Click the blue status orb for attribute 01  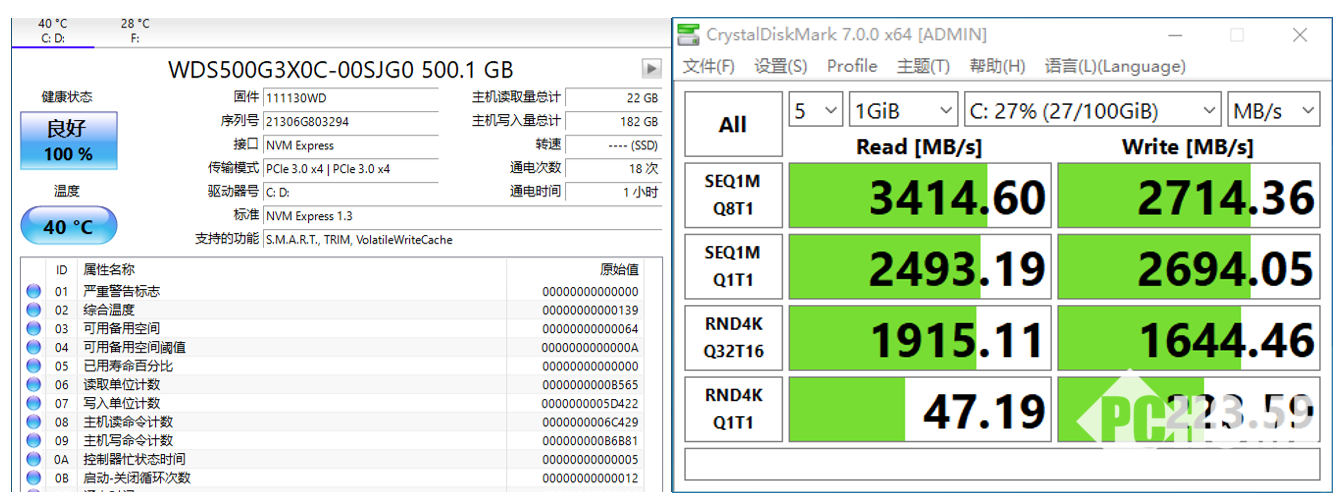click(x=33, y=291)
